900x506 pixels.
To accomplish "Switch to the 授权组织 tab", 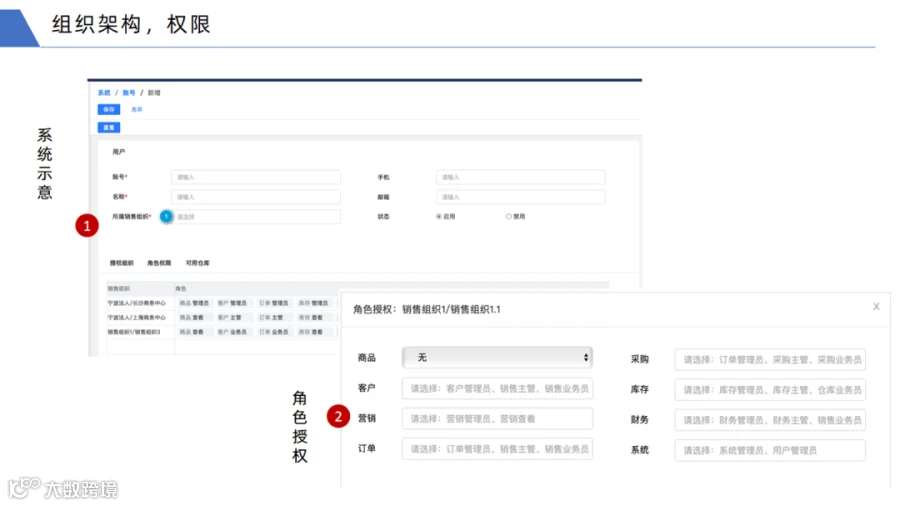I will 122,263.
